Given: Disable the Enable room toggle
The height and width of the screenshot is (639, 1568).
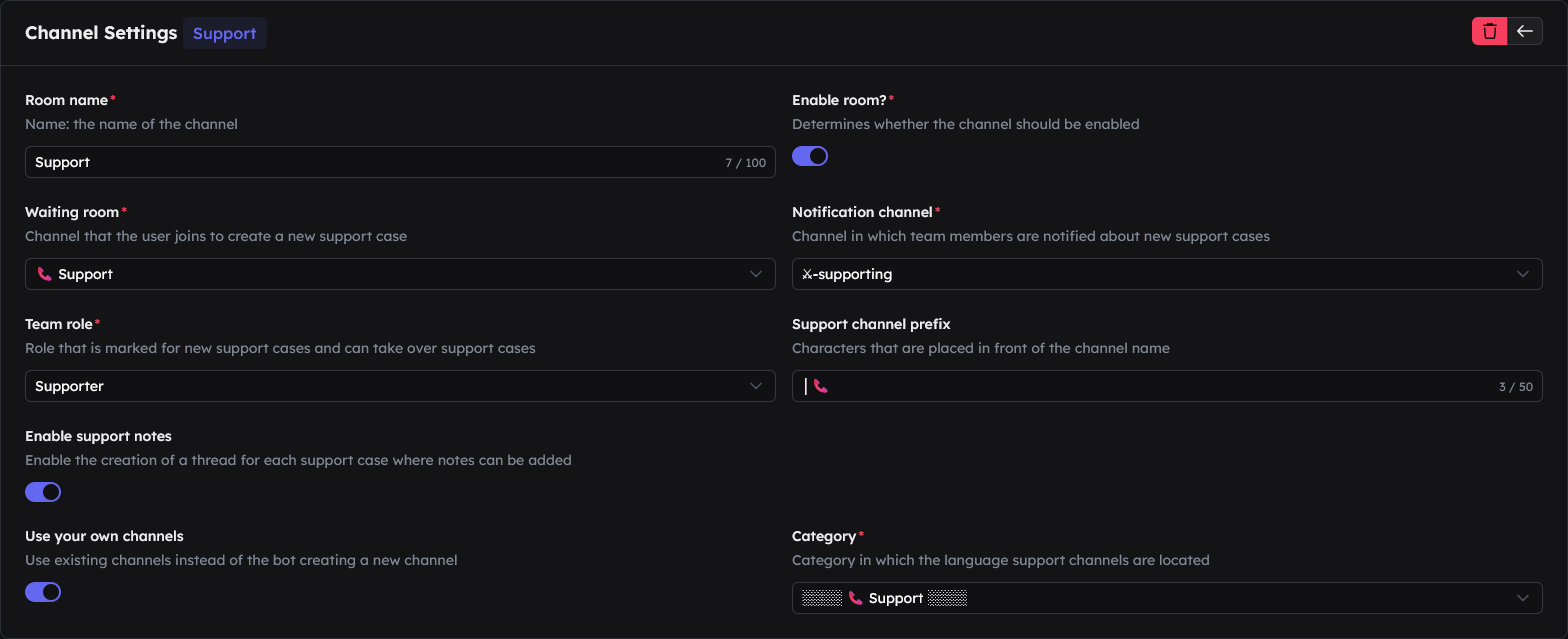Looking at the screenshot, I should (x=810, y=156).
